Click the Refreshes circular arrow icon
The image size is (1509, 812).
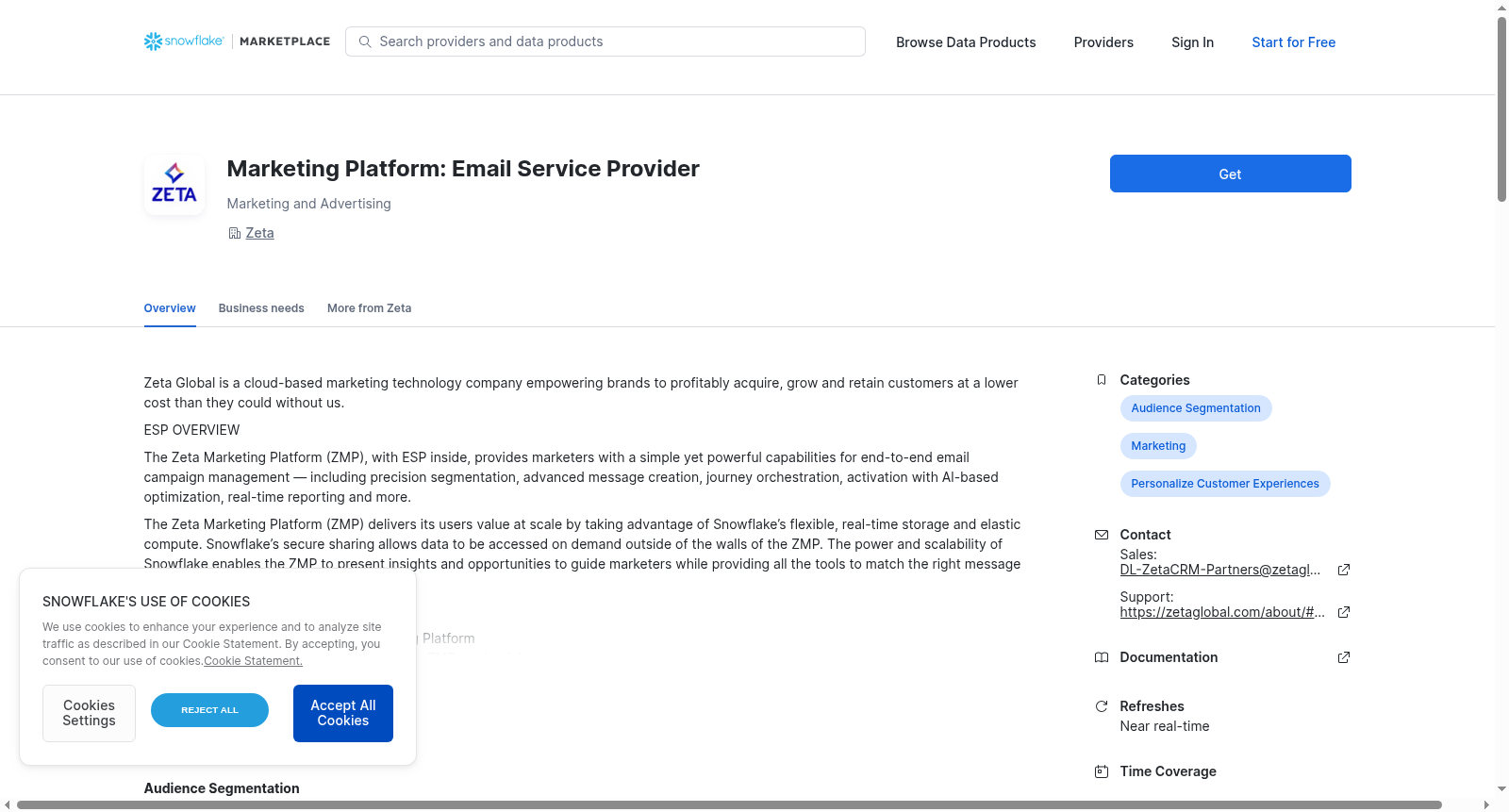[x=1101, y=706]
